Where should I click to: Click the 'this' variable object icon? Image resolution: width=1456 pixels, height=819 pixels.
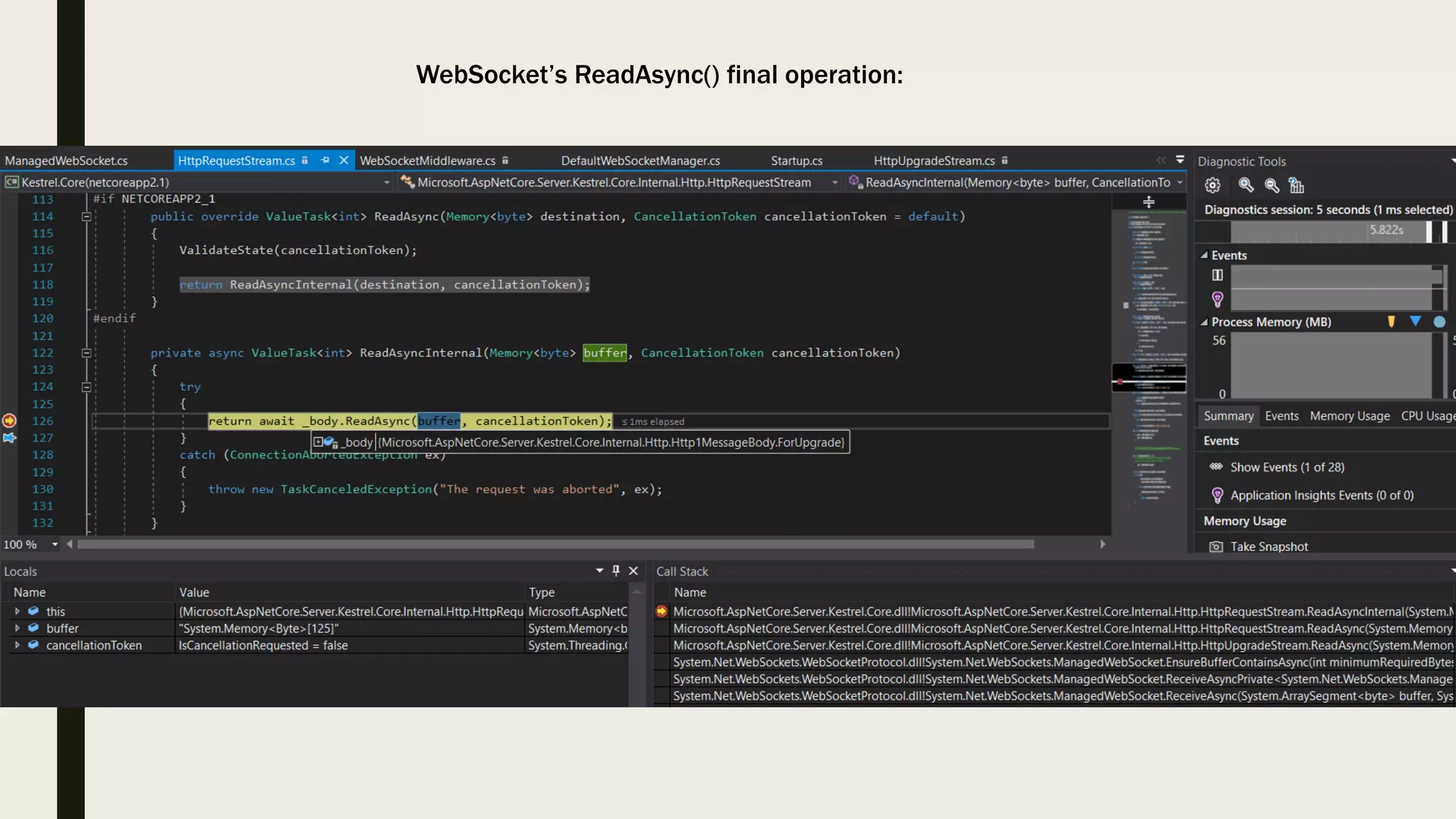coord(33,611)
